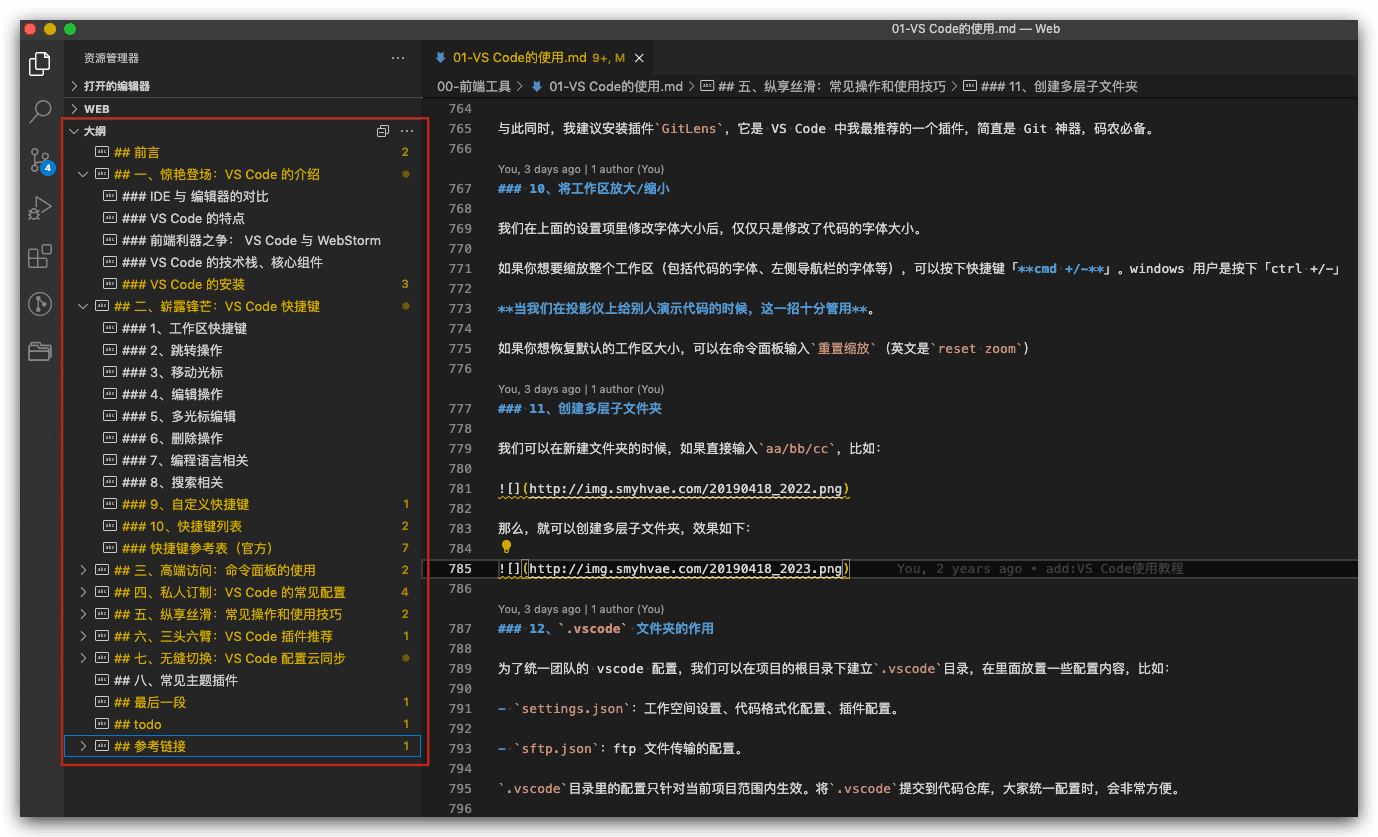The image size is (1378, 837).
Task: Open the GitLens activity bar icon
Action: tap(40, 304)
